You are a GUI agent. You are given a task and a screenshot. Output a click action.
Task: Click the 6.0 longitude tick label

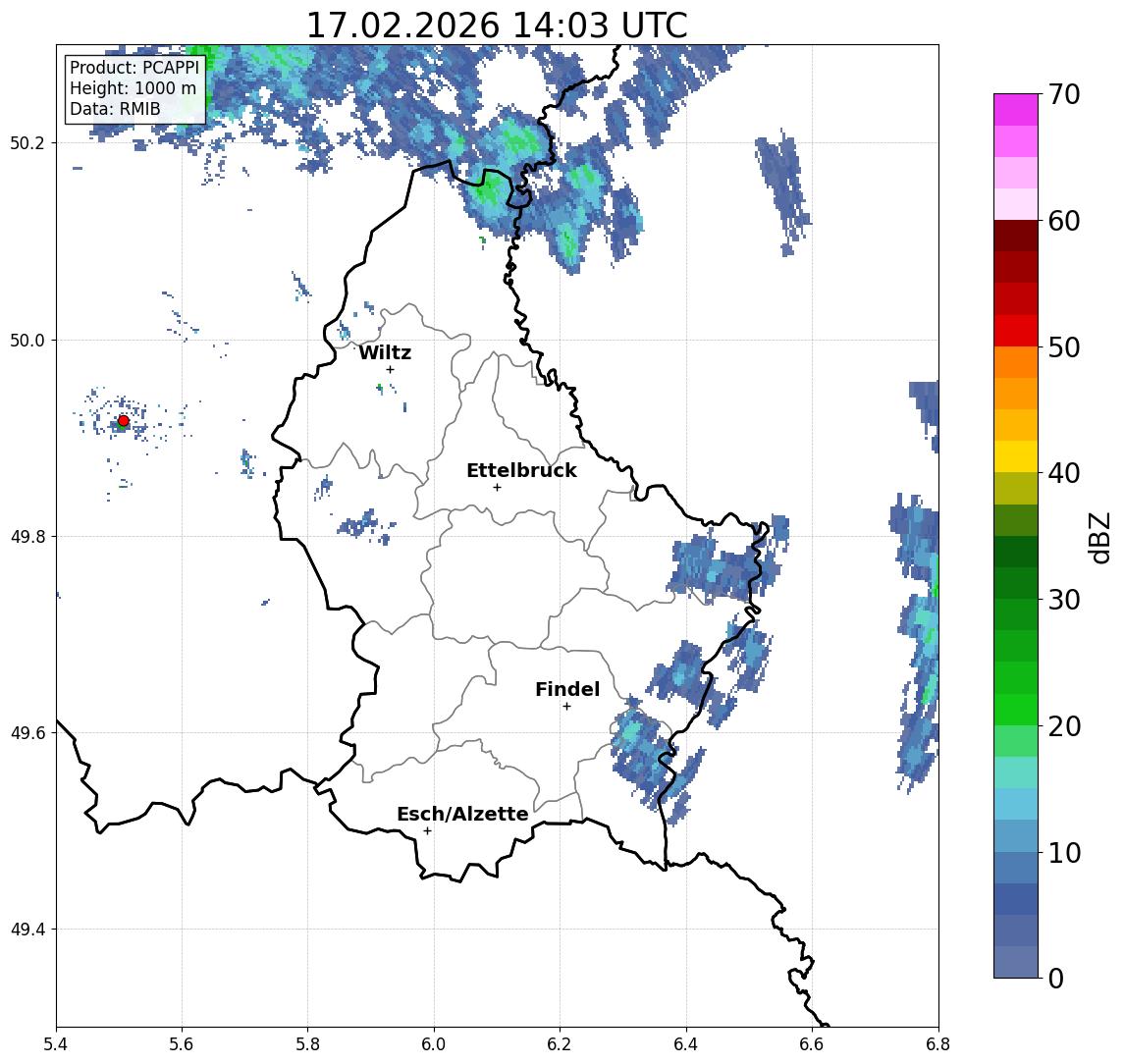[434, 1044]
